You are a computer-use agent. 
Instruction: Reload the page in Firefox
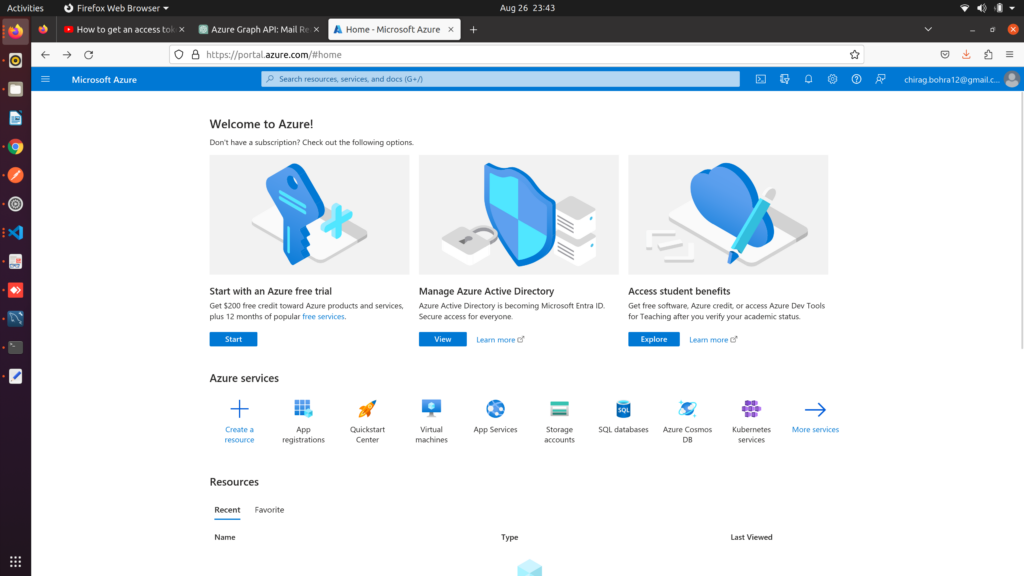(89, 55)
